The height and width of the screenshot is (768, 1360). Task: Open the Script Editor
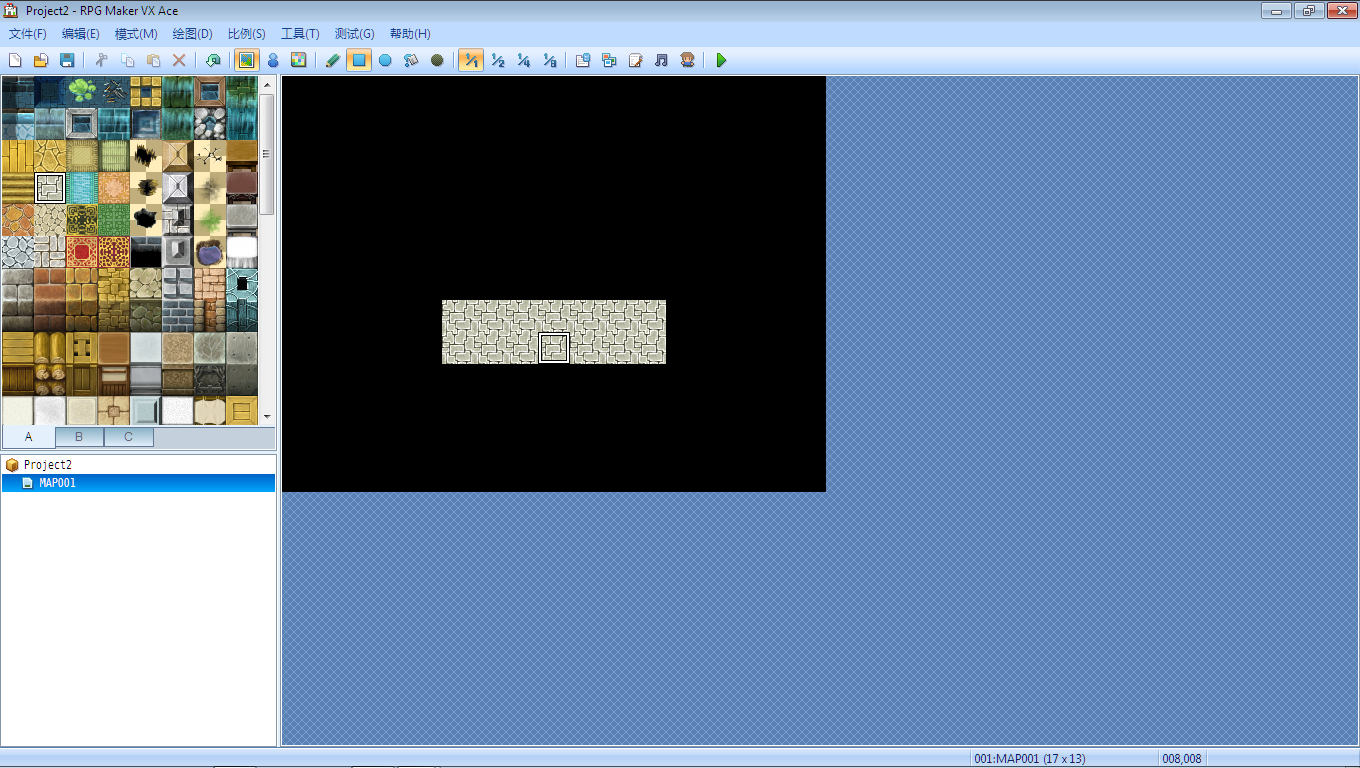click(x=635, y=61)
